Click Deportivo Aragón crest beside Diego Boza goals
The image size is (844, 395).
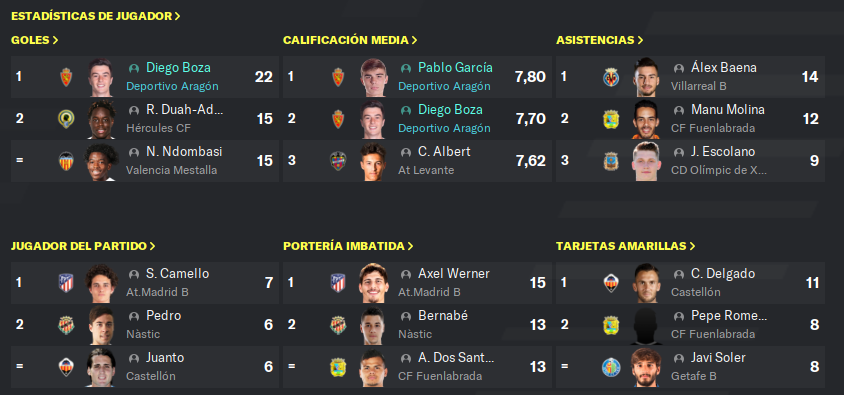[66, 77]
